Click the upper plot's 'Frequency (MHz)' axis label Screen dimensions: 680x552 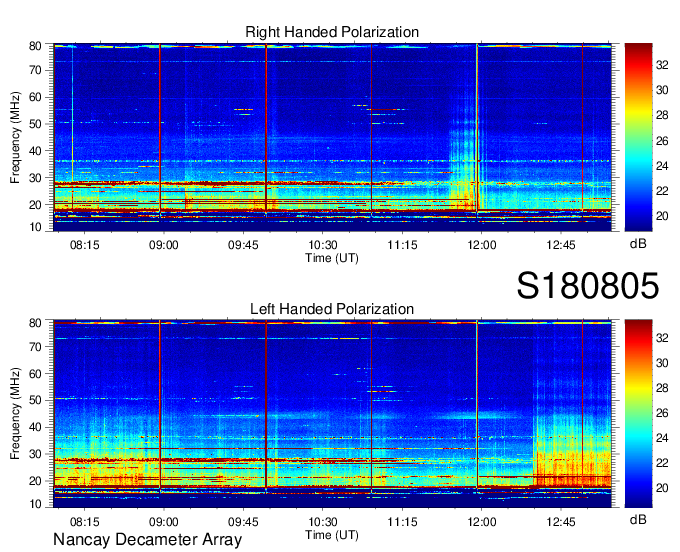point(15,137)
